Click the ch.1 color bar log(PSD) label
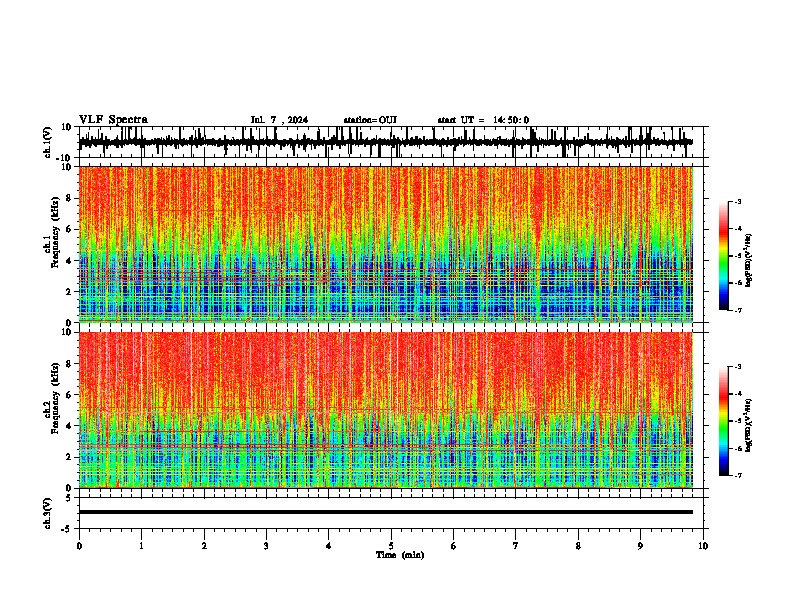792x612 pixels. [x=749, y=260]
